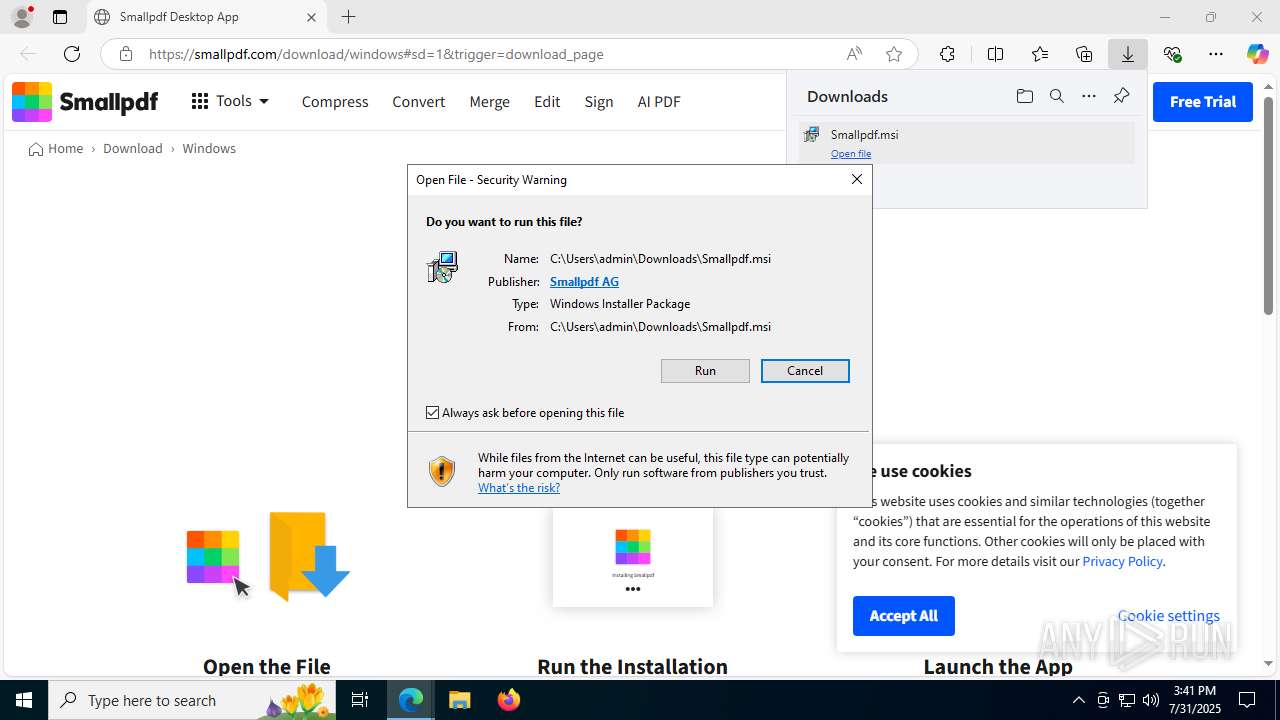The height and width of the screenshot is (720, 1280).
Task: Open the Smallpdf AG publisher link
Action: tap(584, 282)
